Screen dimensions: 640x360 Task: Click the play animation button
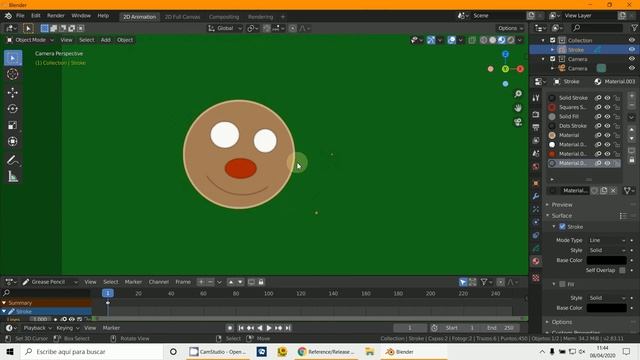click(269, 328)
